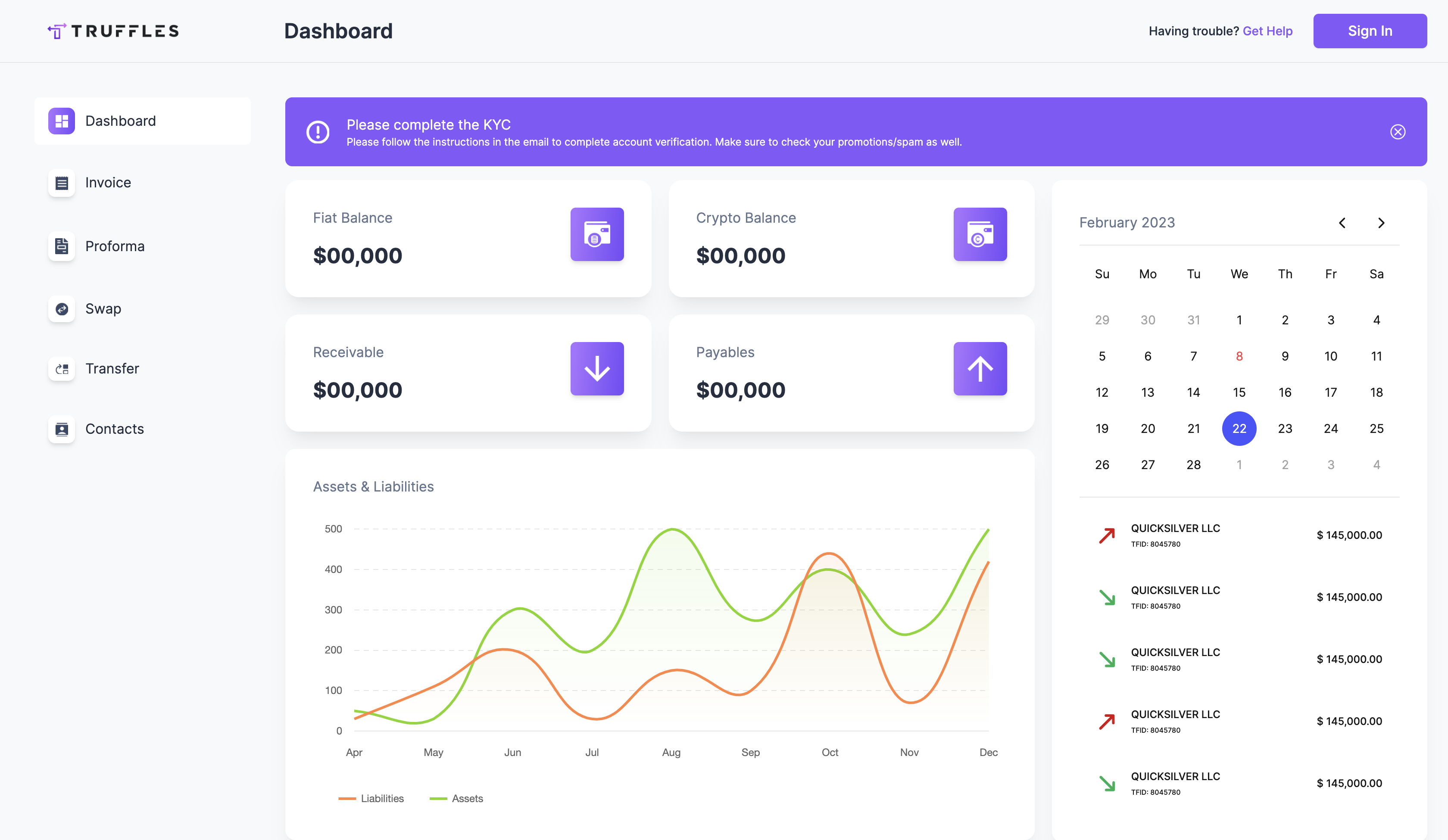
Task: Click the Dashboard page heading
Action: [338, 31]
